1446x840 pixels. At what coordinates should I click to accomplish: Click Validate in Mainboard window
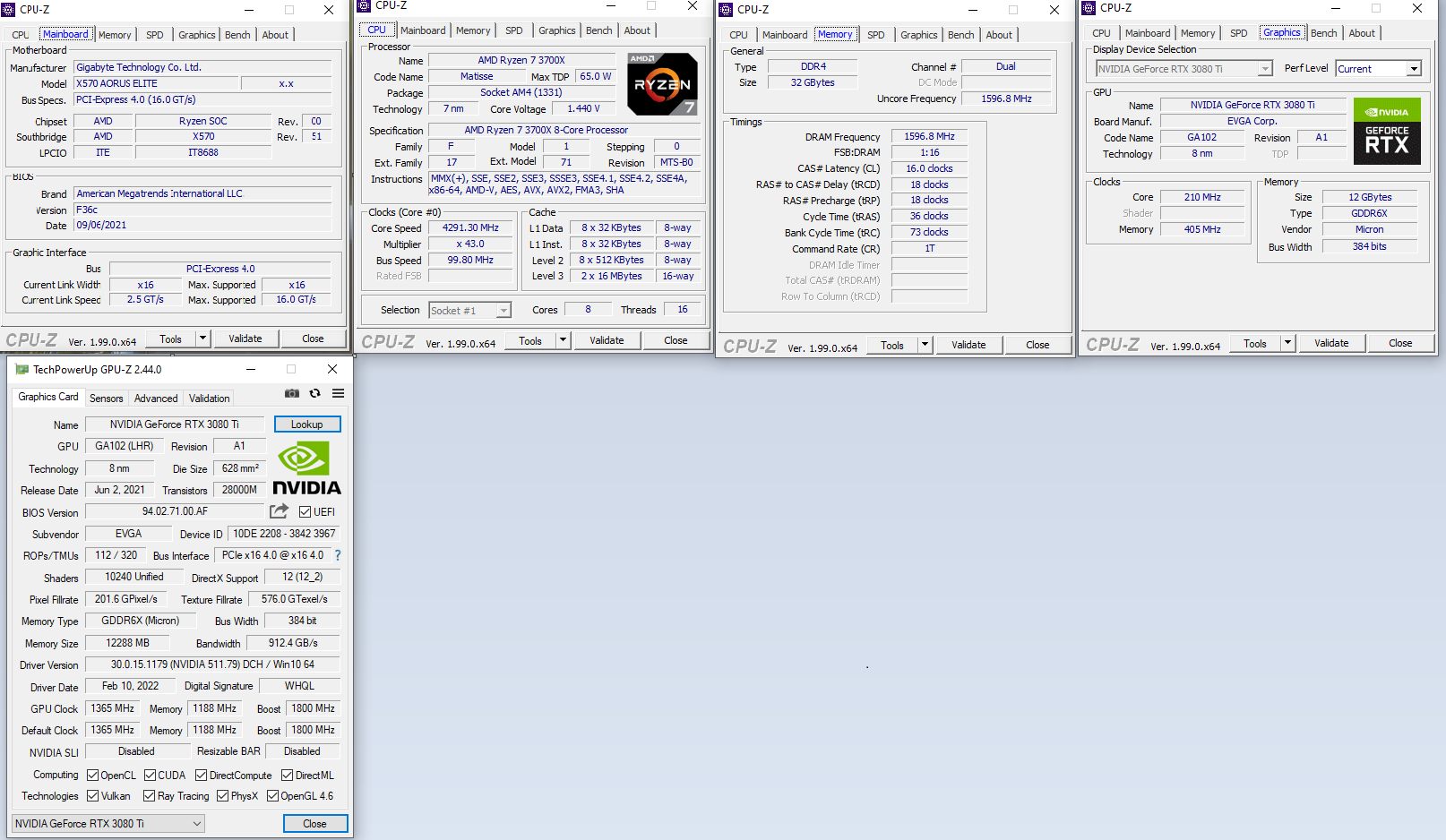[x=245, y=339]
